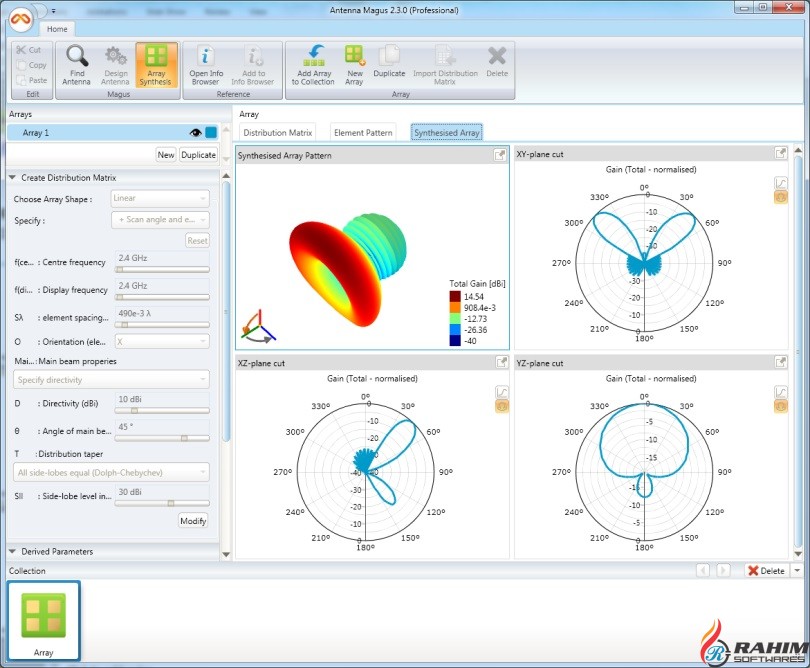Image resolution: width=810 pixels, height=668 pixels.
Task: Click the Directivity (dBi) slider
Action: coord(162,410)
